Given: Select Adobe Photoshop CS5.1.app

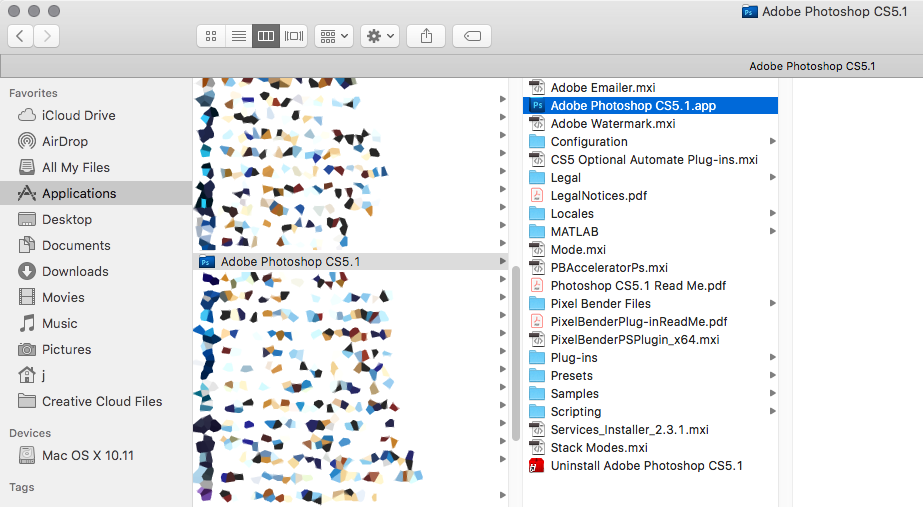Looking at the screenshot, I should tap(650, 105).
